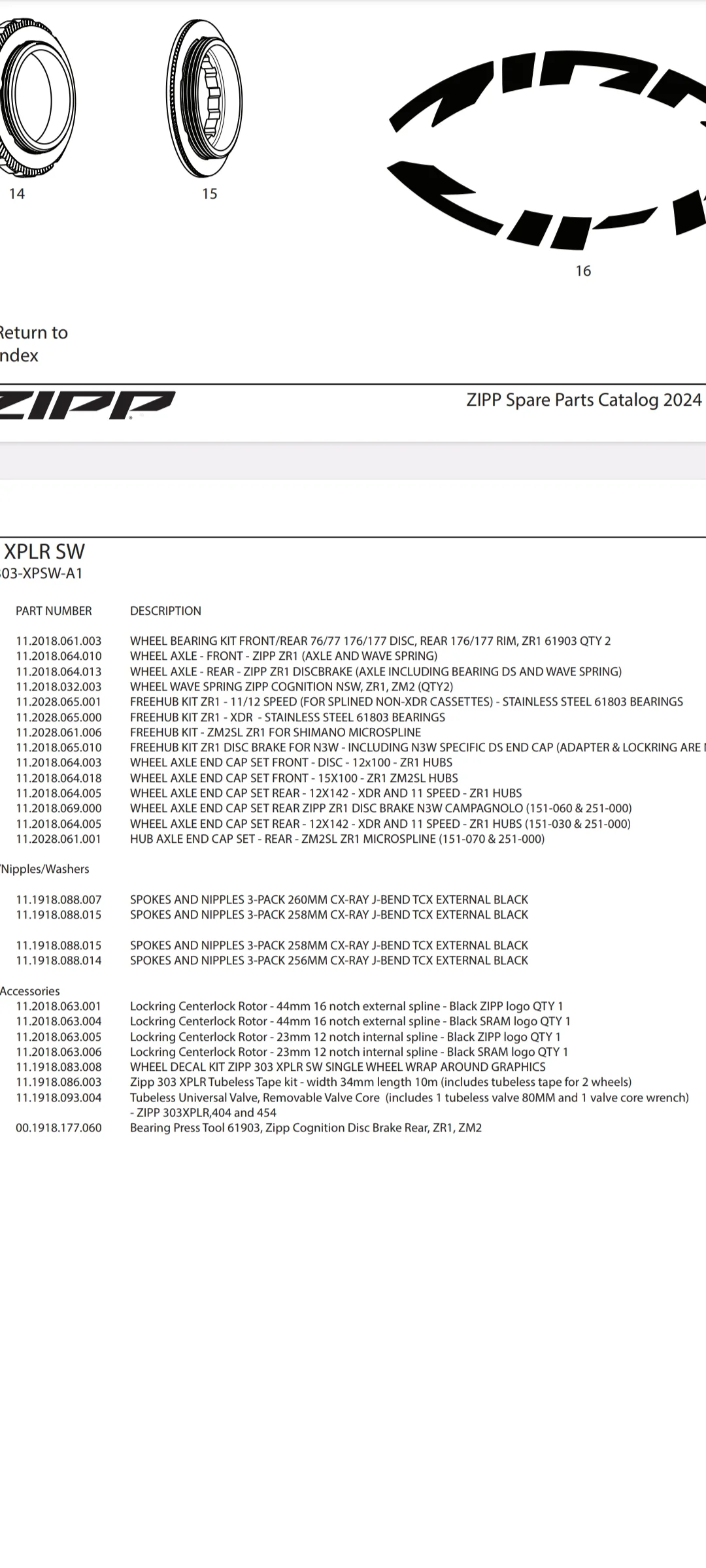Viewport: 706px width, 1568px height.
Task: Select part number 11.2018.064.010
Action: [59, 656]
